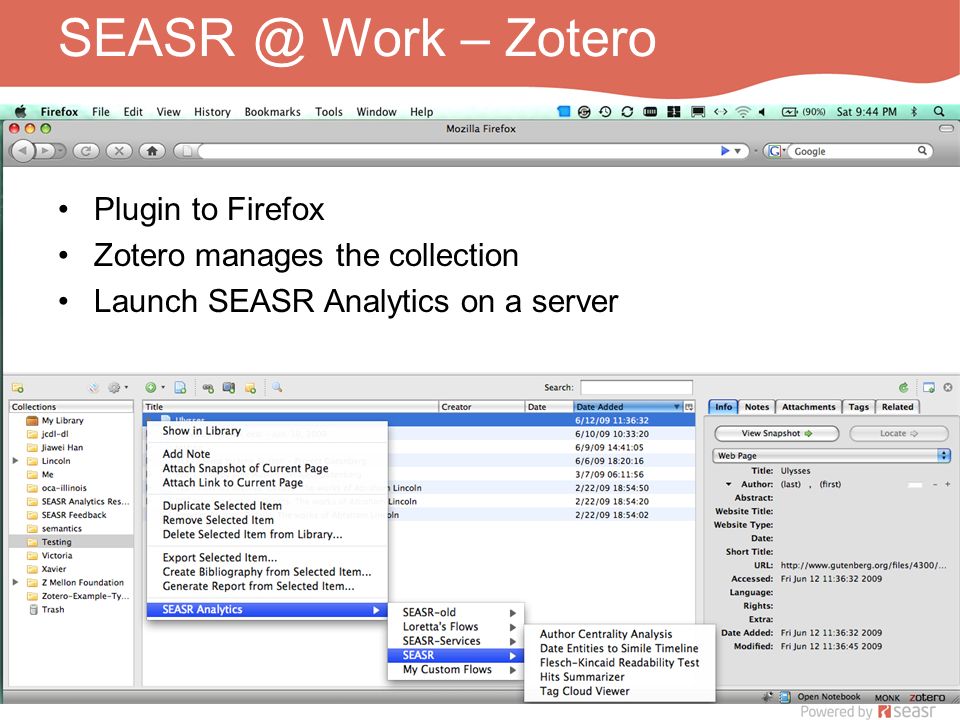The image size is (960, 720).
Task: Click the Go arrow in address bar
Action: [725, 151]
